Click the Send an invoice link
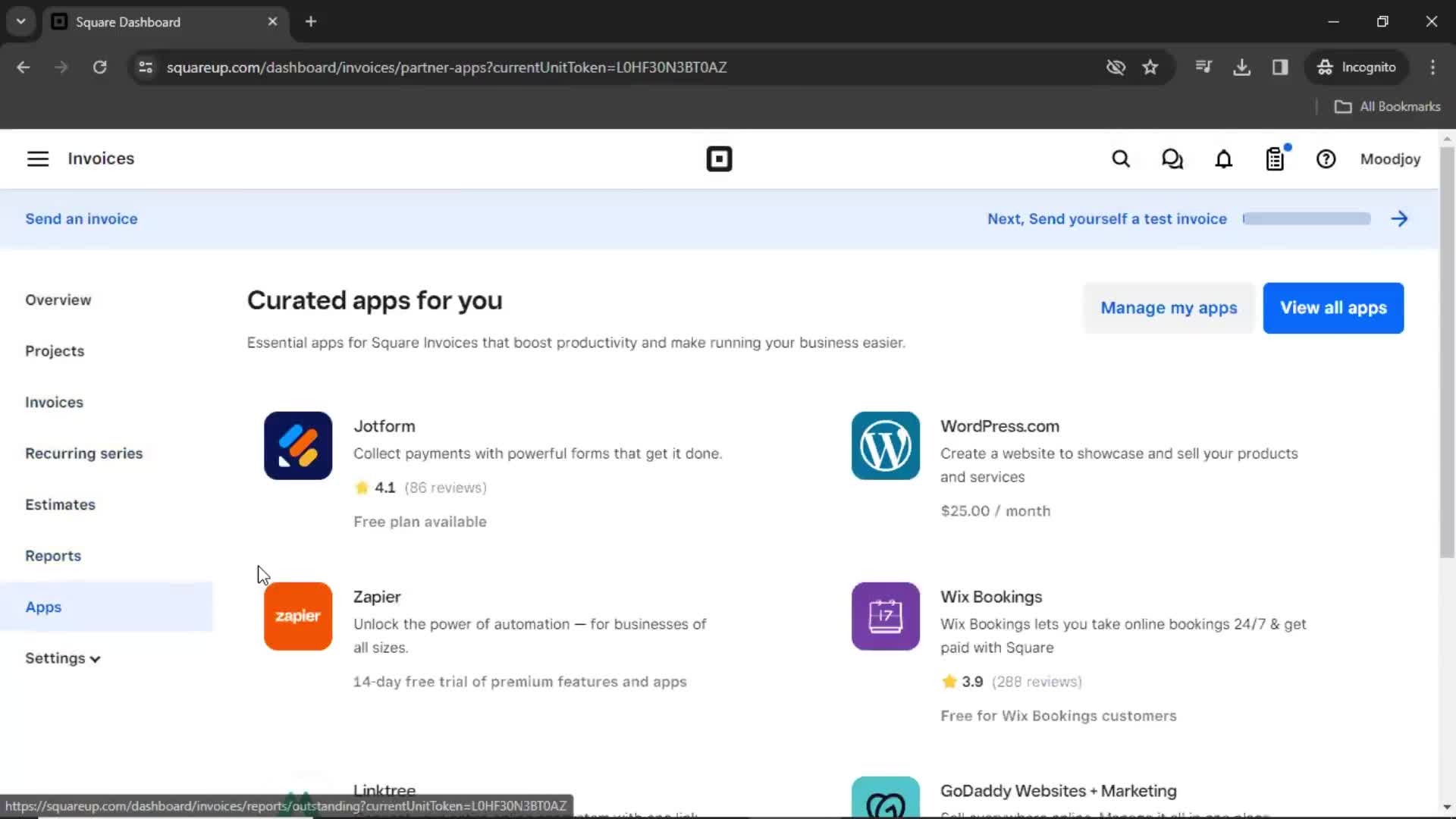 [81, 219]
